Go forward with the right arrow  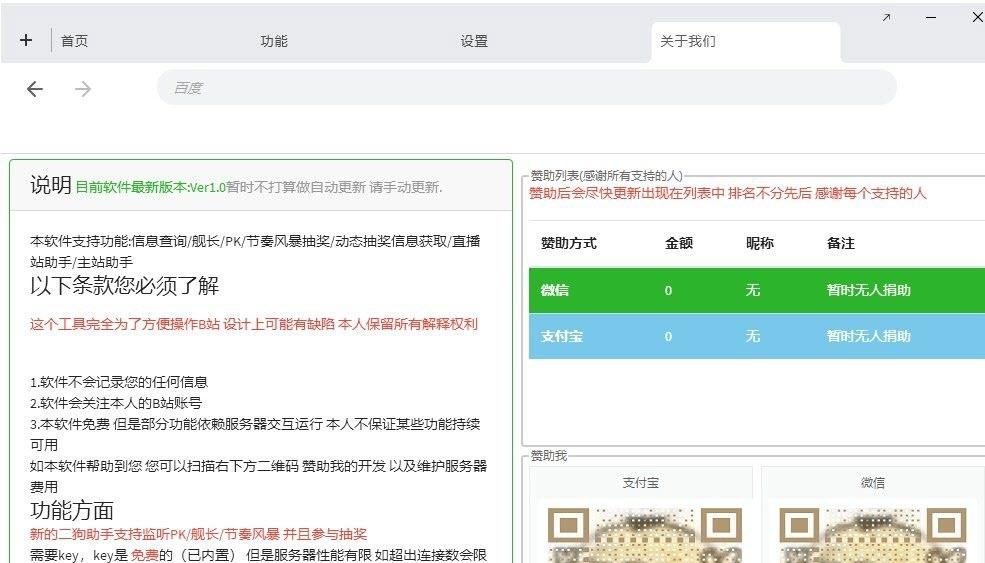pos(83,89)
